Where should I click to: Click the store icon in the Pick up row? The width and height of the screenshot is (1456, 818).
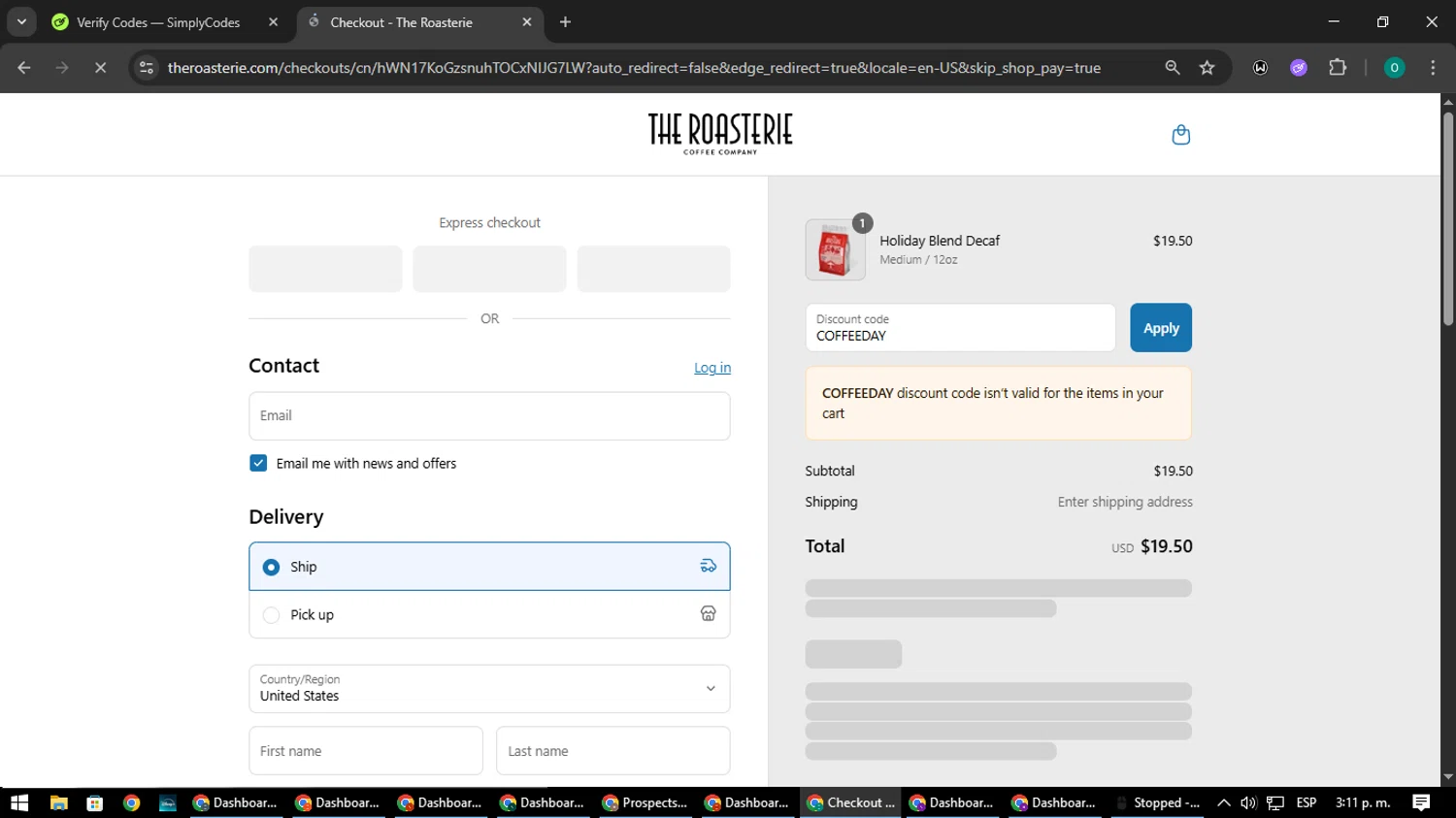[709, 614]
